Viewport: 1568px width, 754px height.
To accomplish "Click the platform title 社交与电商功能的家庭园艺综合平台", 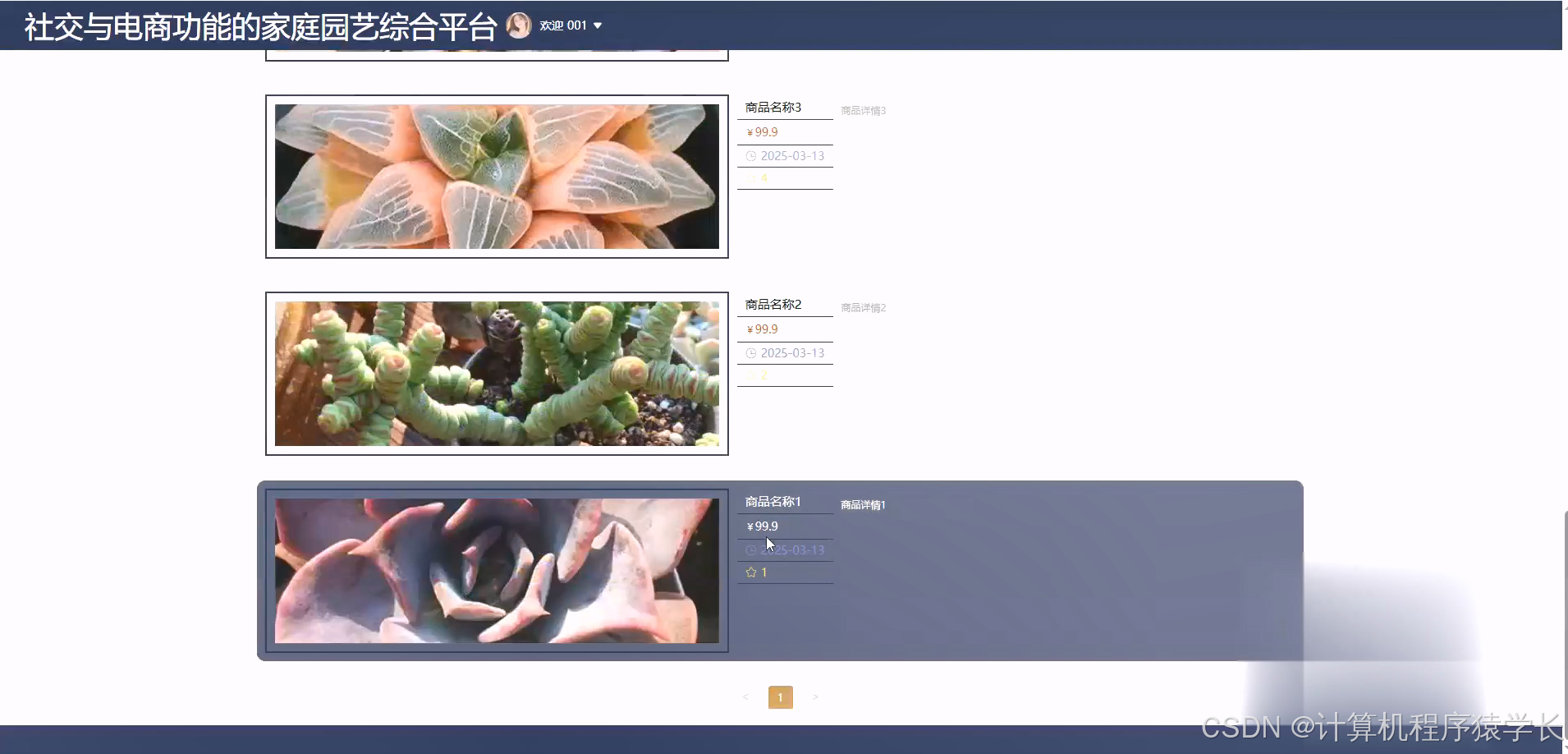I will (x=259, y=25).
